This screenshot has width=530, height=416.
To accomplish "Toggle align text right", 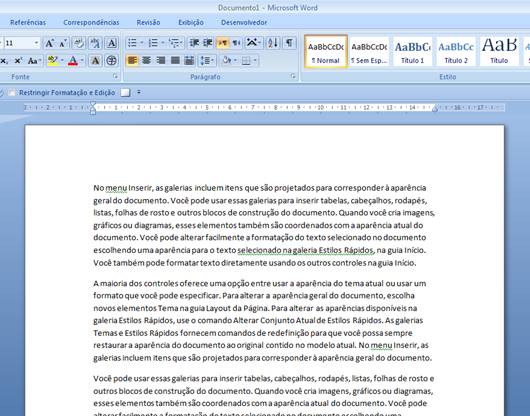I will (161, 61).
